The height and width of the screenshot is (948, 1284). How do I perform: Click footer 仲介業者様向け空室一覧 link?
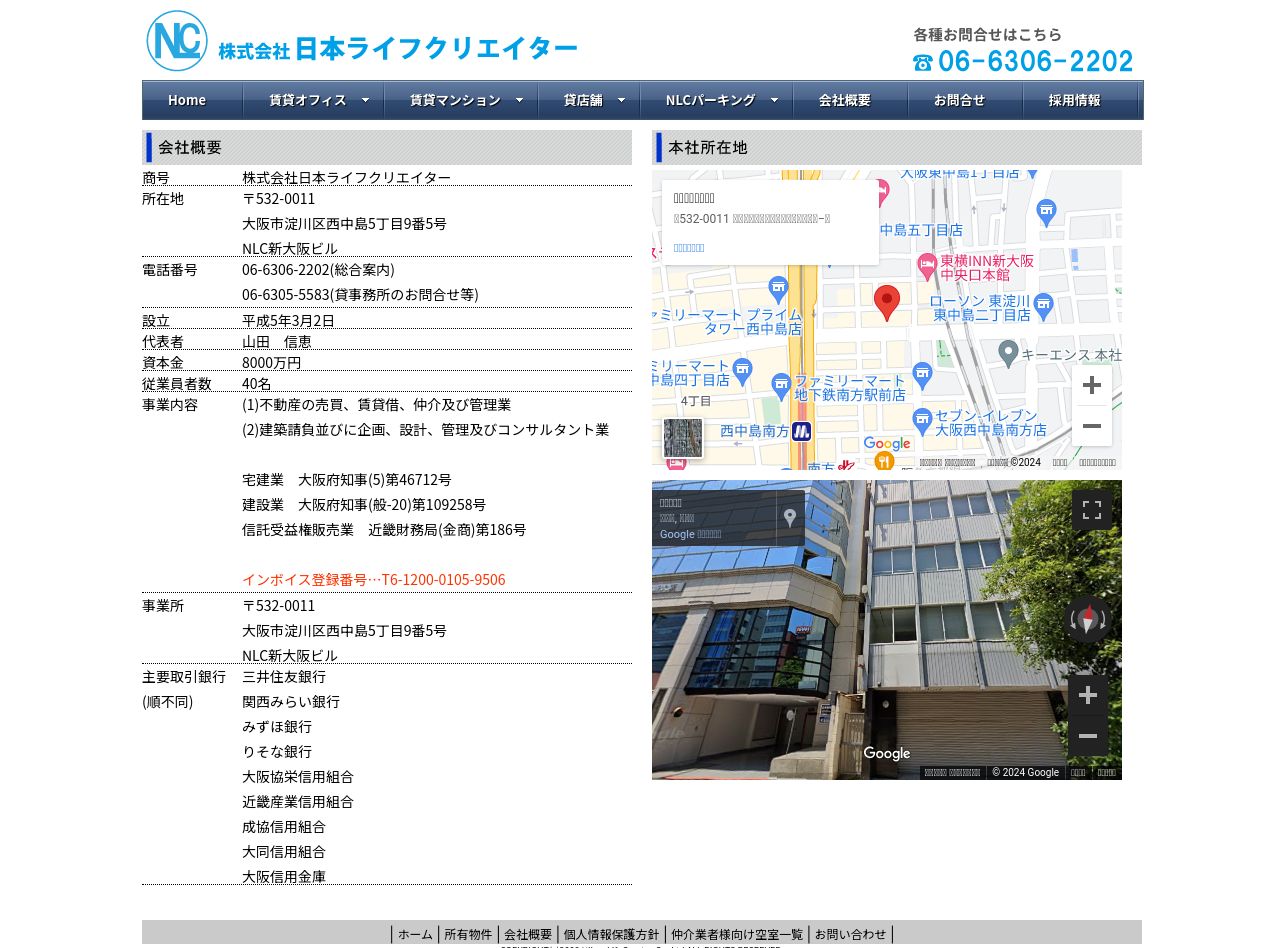[x=737, y=934]
